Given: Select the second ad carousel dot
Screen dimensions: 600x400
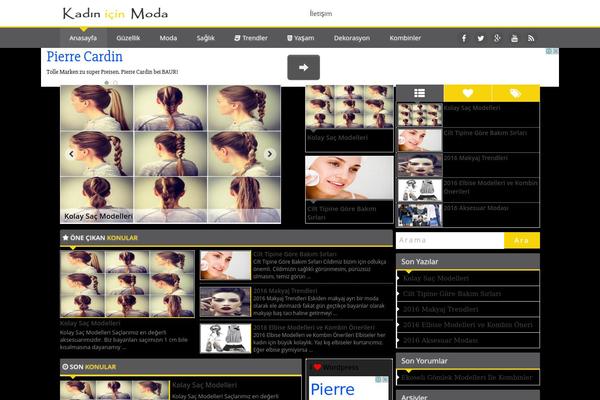Looking at the screenshot, I should pyautogui.click(x=115, y=83).
